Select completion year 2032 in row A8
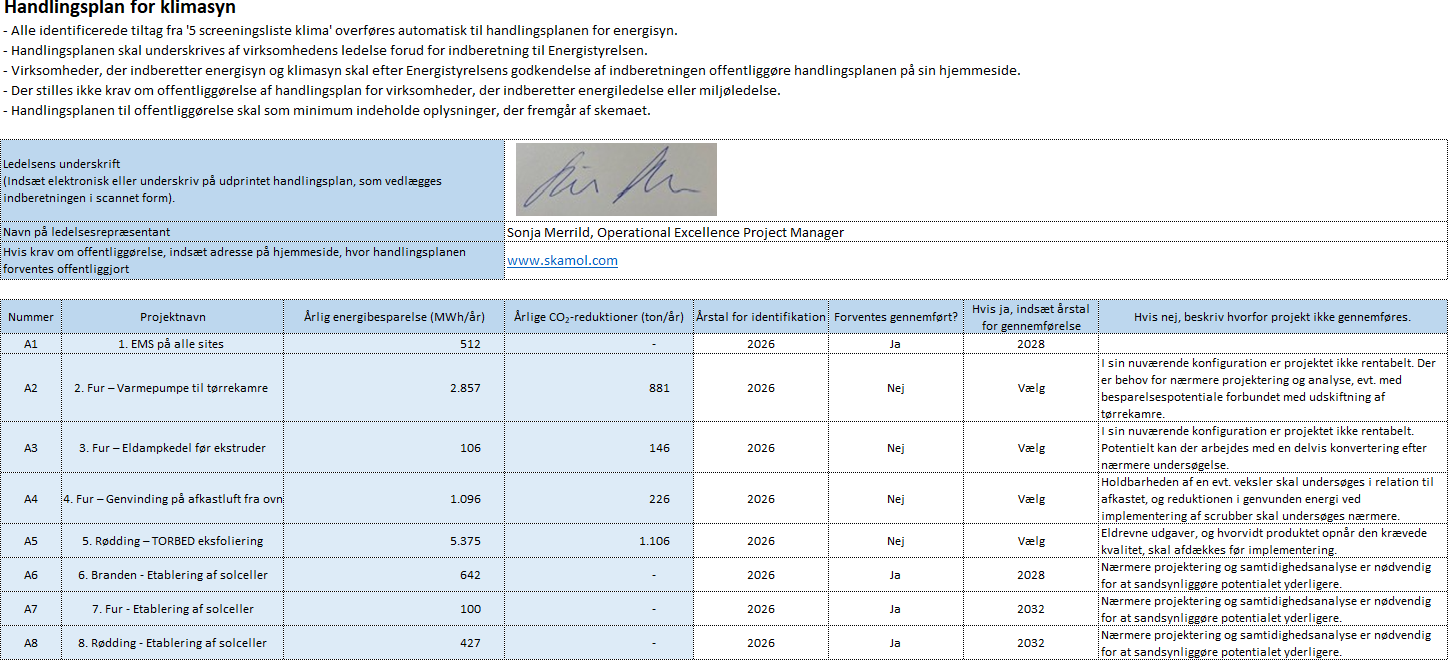This screenshot has height=660, width=1448. point(1031,643)
